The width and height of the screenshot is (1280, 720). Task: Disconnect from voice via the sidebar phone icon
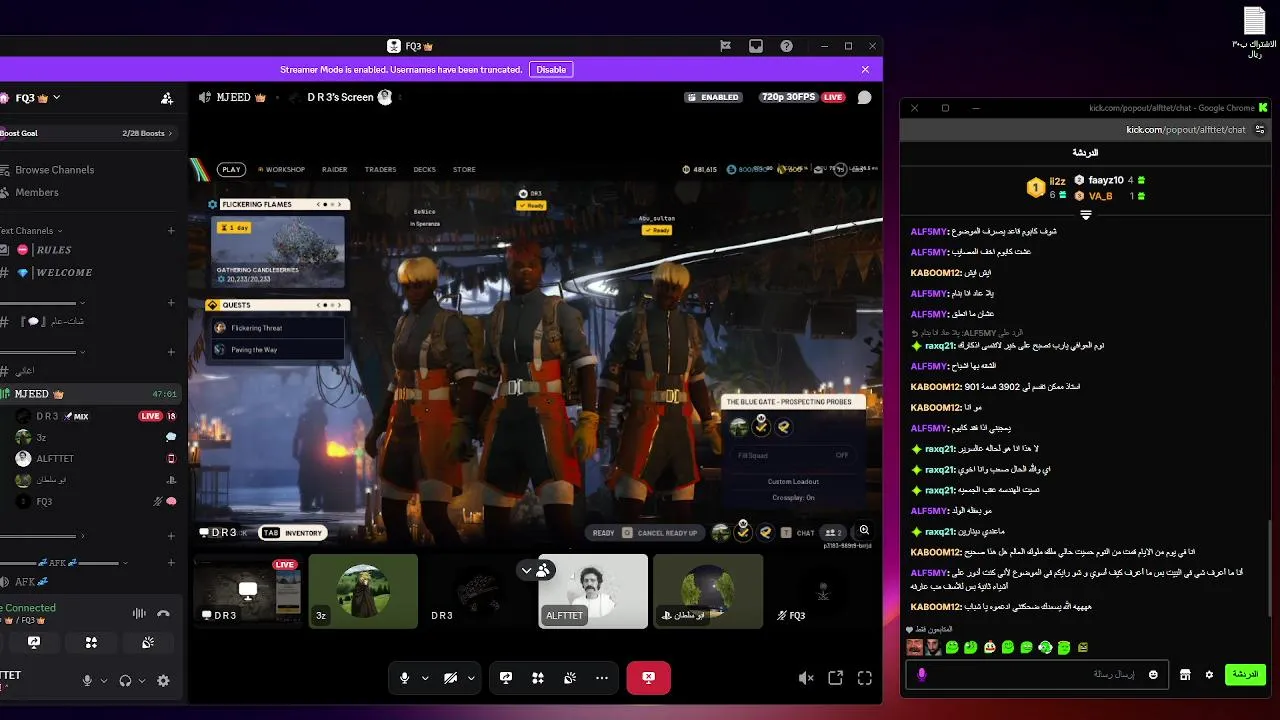point(164,613)
